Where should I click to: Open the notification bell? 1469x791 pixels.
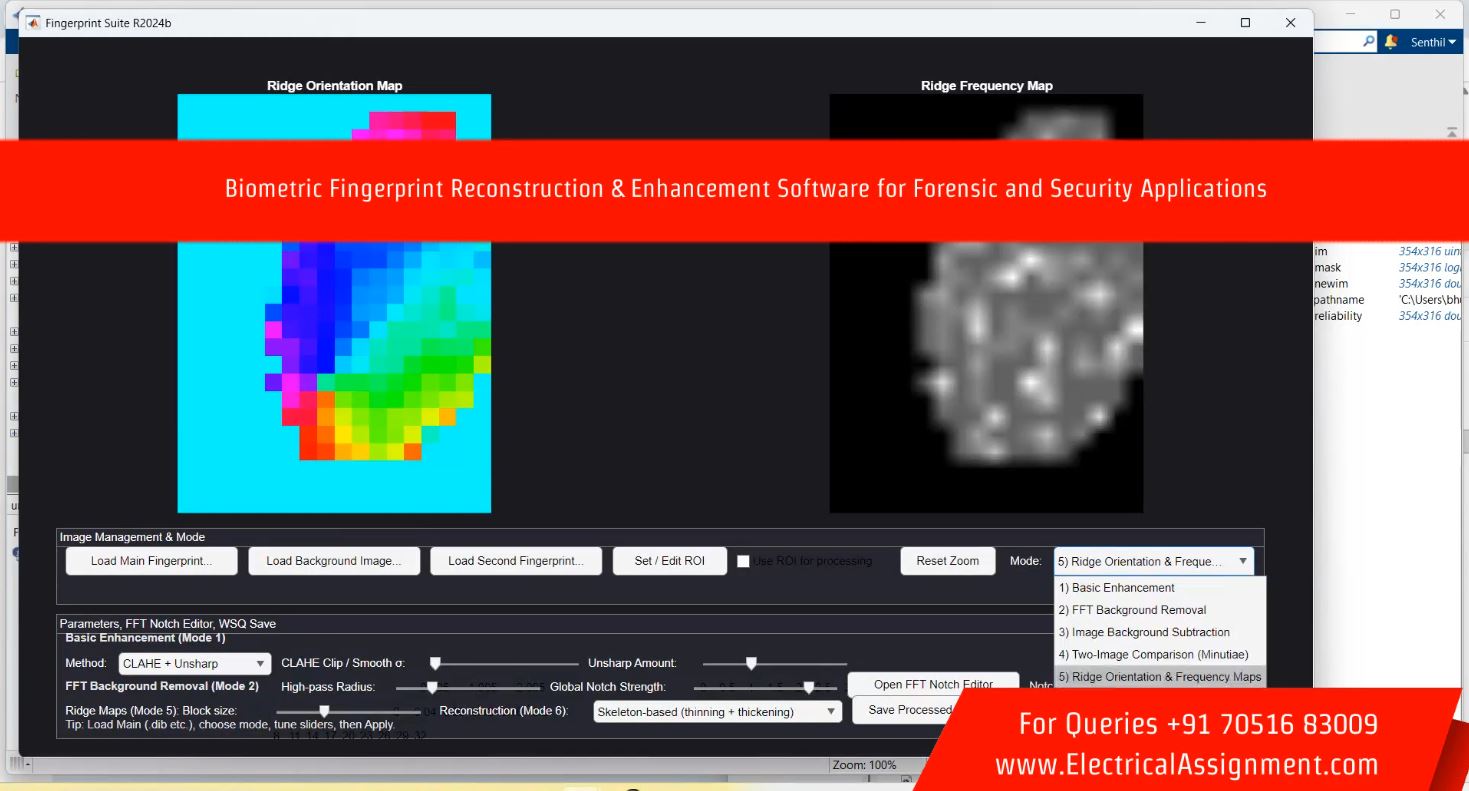point(1390,42)
